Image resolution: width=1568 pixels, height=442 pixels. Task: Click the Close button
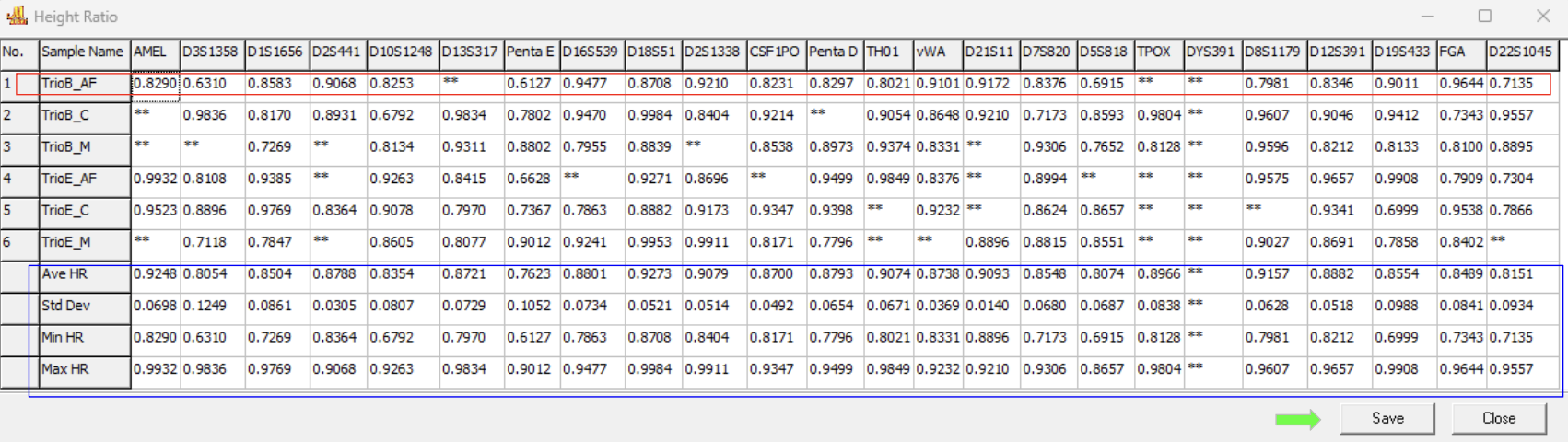tap(1498, 418)
